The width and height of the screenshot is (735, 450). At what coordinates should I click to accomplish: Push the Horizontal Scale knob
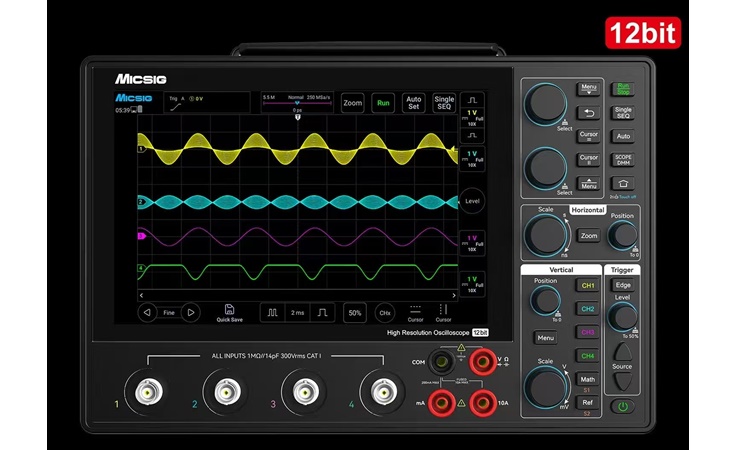coord(545,235)
